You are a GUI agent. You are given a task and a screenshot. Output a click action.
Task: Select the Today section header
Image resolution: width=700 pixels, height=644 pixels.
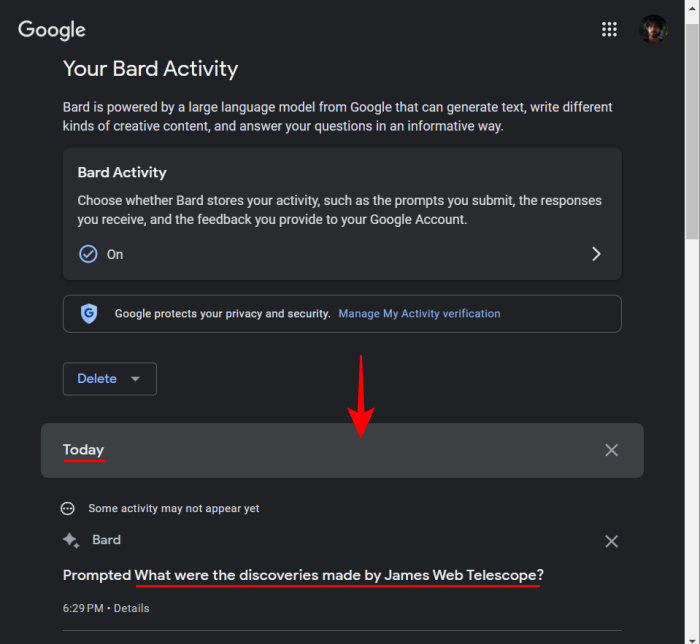(x=83, y=449)
